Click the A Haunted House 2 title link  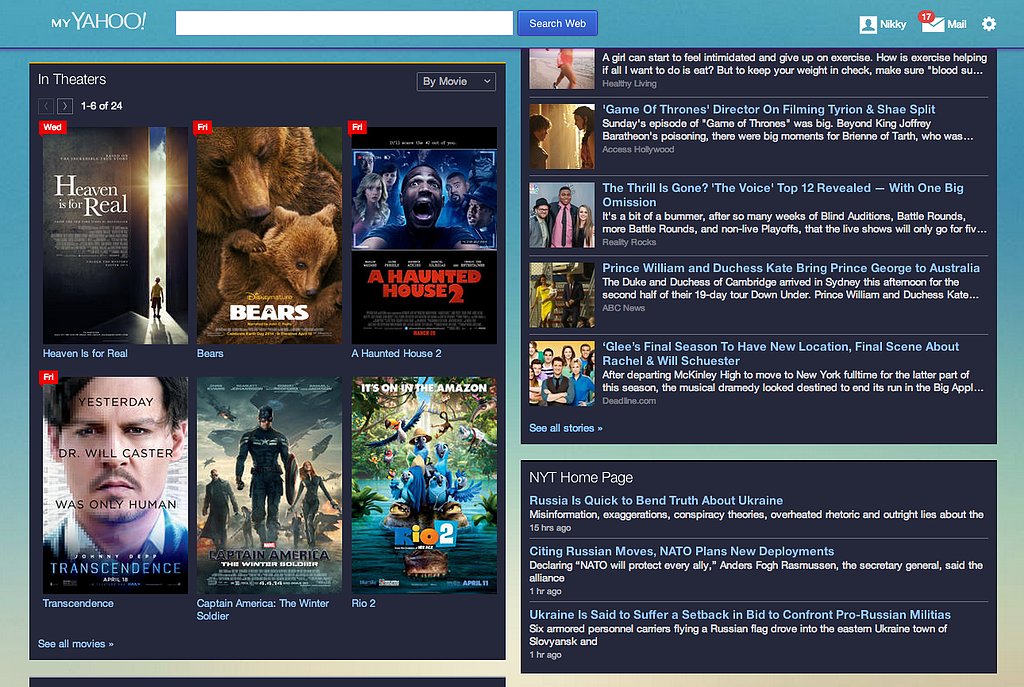pyautogui.click(x=396, y=353)
